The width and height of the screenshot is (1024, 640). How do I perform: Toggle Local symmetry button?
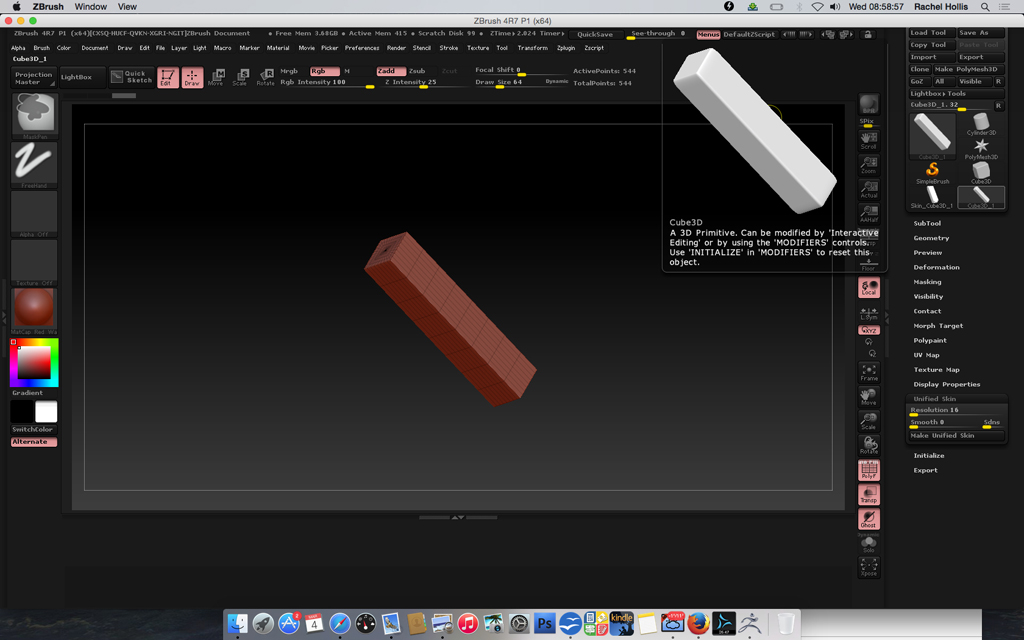pyautogui.click(x=869, y=287)
